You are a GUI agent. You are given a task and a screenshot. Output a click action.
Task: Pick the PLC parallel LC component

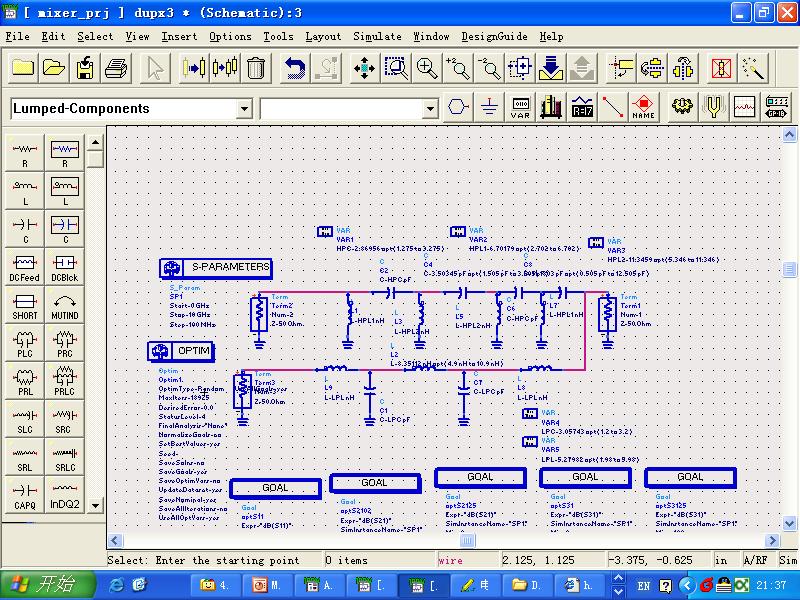(24, 343)
